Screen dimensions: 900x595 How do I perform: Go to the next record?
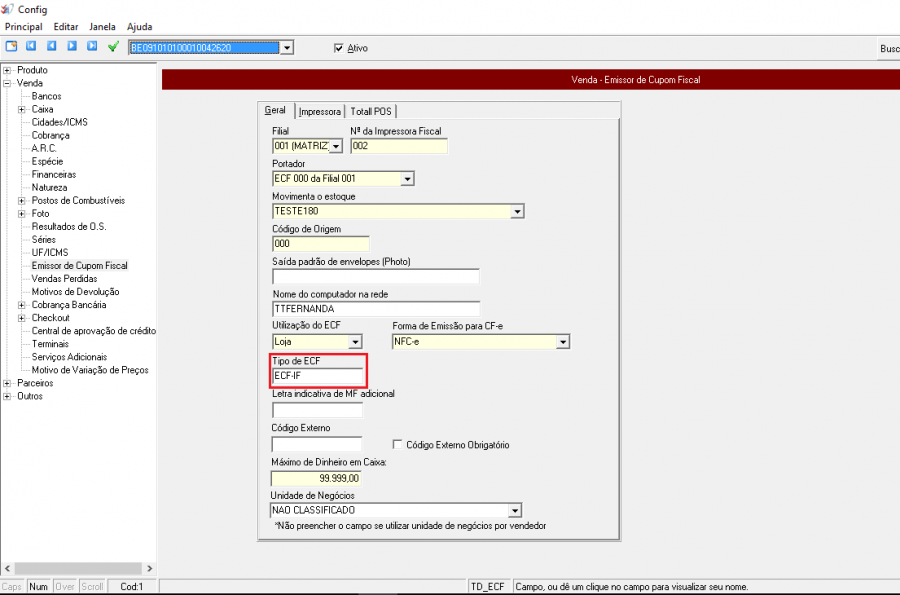72,46
